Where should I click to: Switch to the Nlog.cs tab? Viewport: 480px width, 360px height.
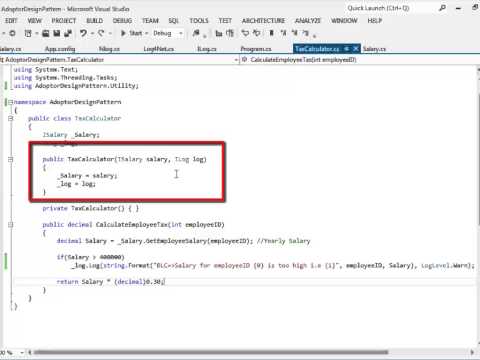pyautogui.click(x=109, y=49)
